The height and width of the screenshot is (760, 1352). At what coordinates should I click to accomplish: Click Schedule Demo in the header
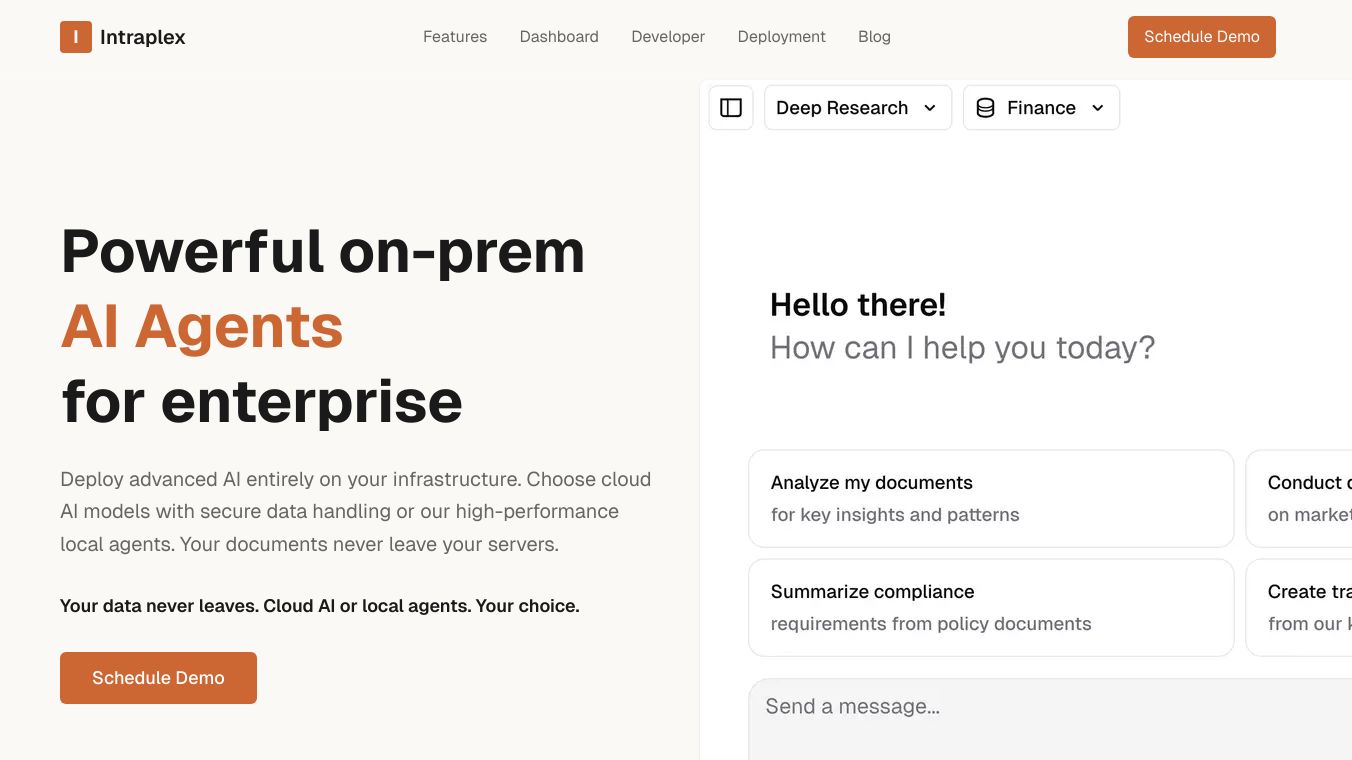1201,37
